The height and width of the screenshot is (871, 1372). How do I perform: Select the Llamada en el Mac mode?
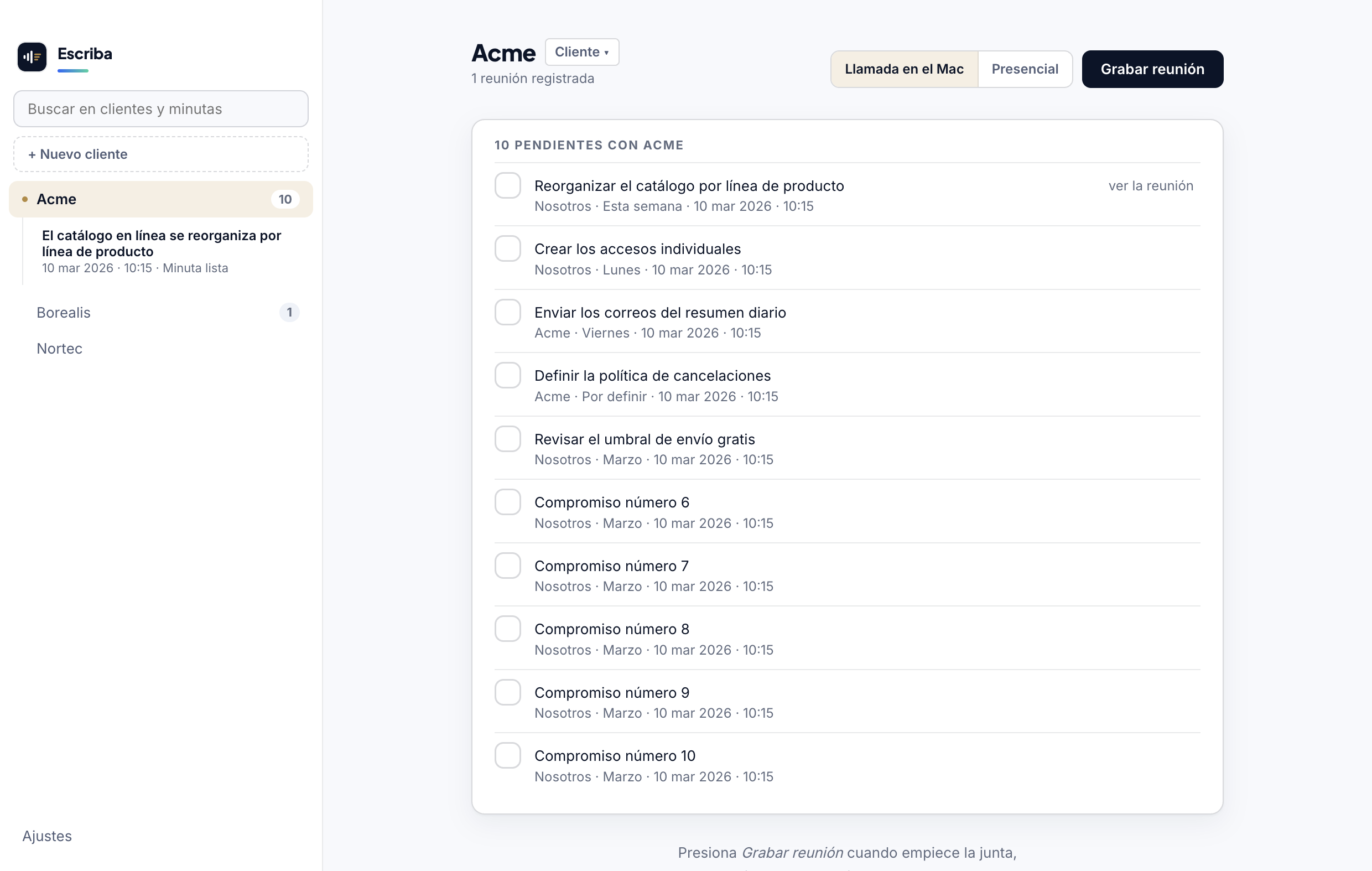(x=904, y=69)
